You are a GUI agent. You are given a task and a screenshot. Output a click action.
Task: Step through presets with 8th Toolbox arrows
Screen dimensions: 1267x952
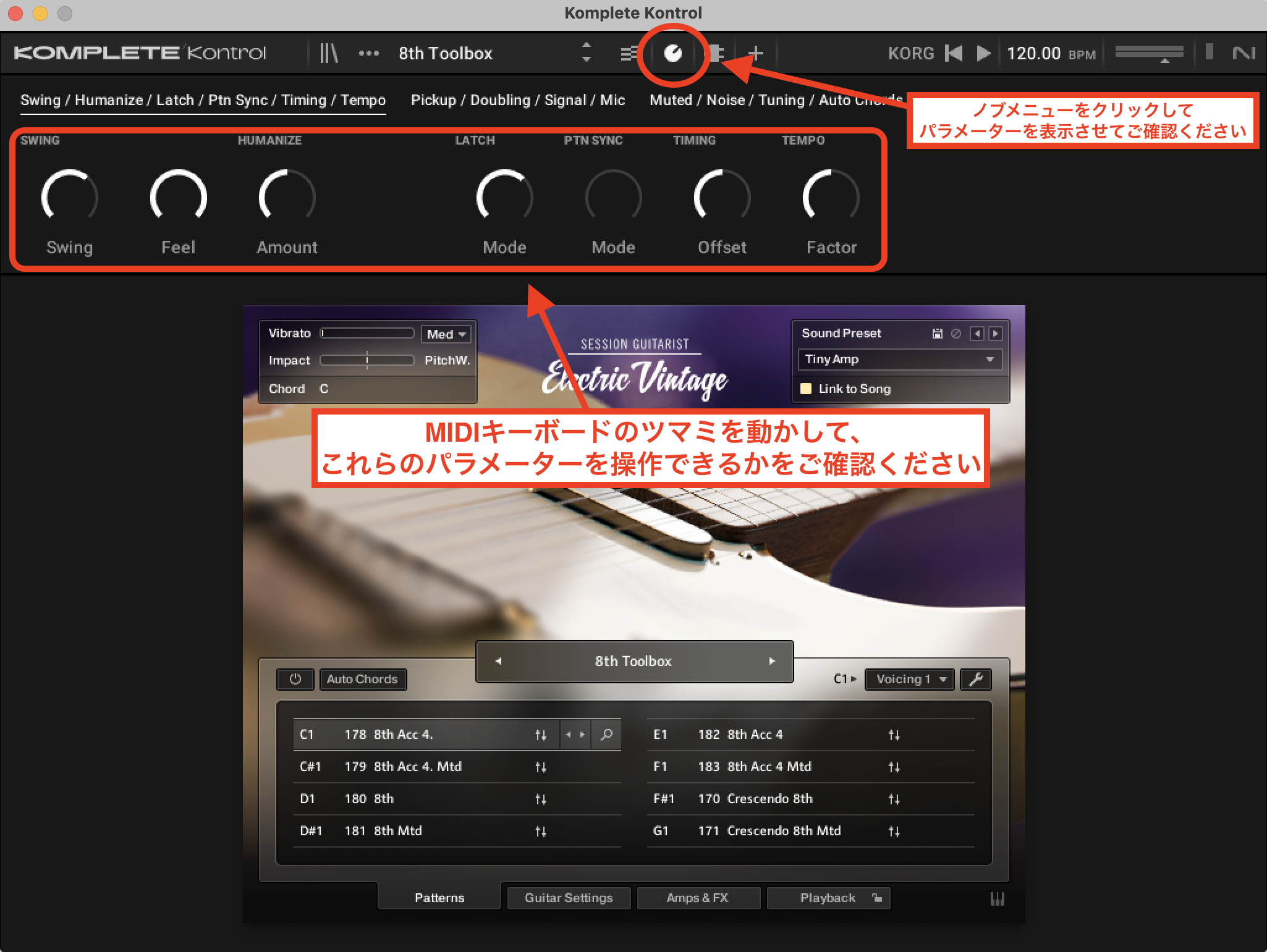click(x=587, y=53)
